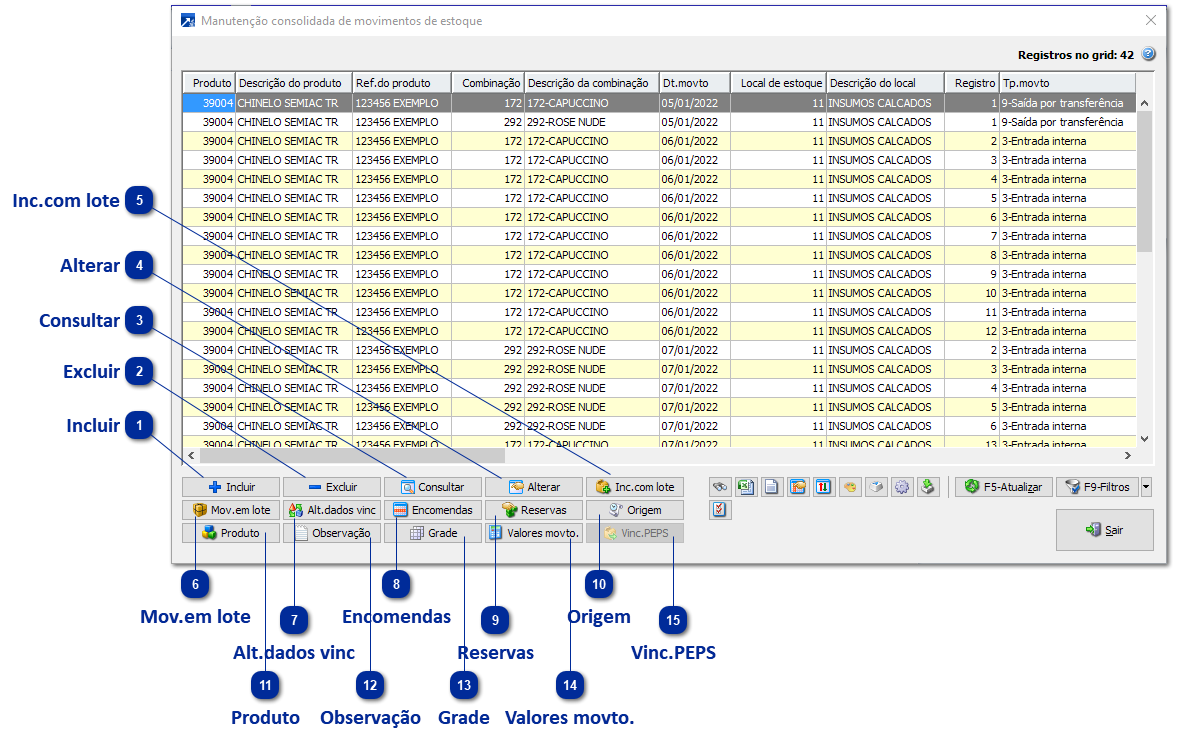The image size is (1190, 746).
Task: Refresh the grid with F5-Atualizar
Action: [x=1003, y=487]
